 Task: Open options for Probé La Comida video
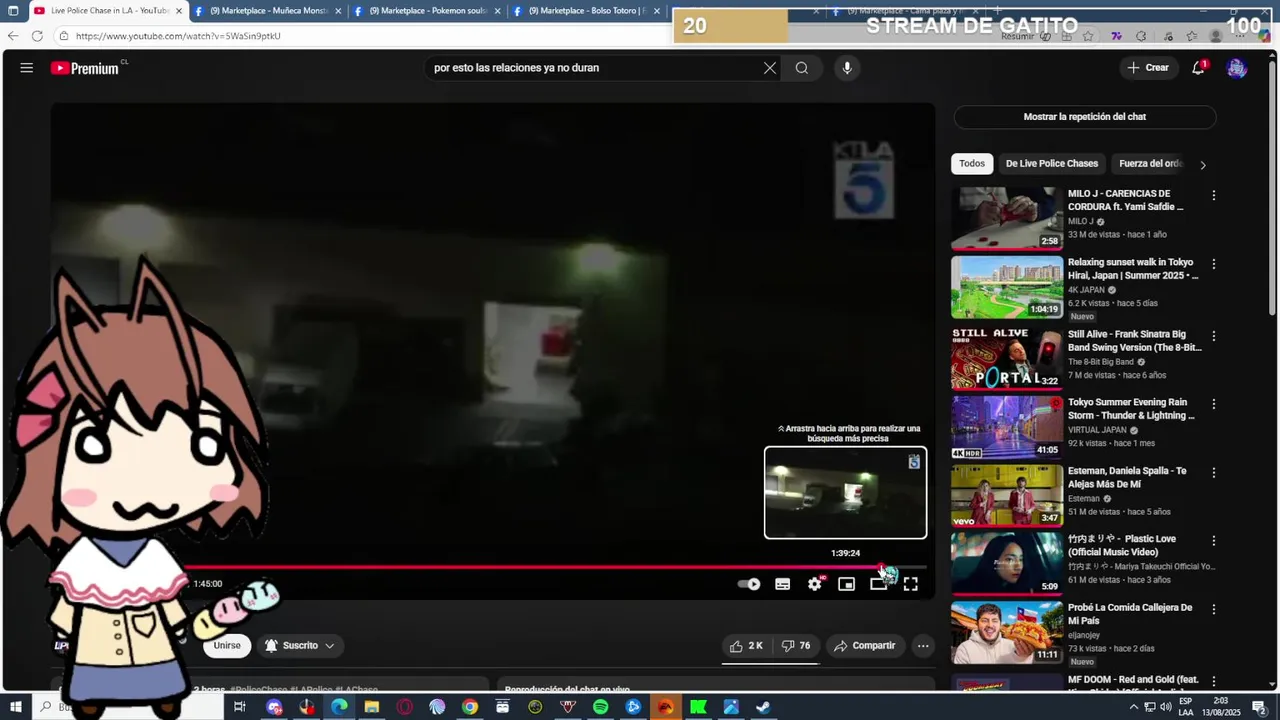click(x=1214, y=609)
